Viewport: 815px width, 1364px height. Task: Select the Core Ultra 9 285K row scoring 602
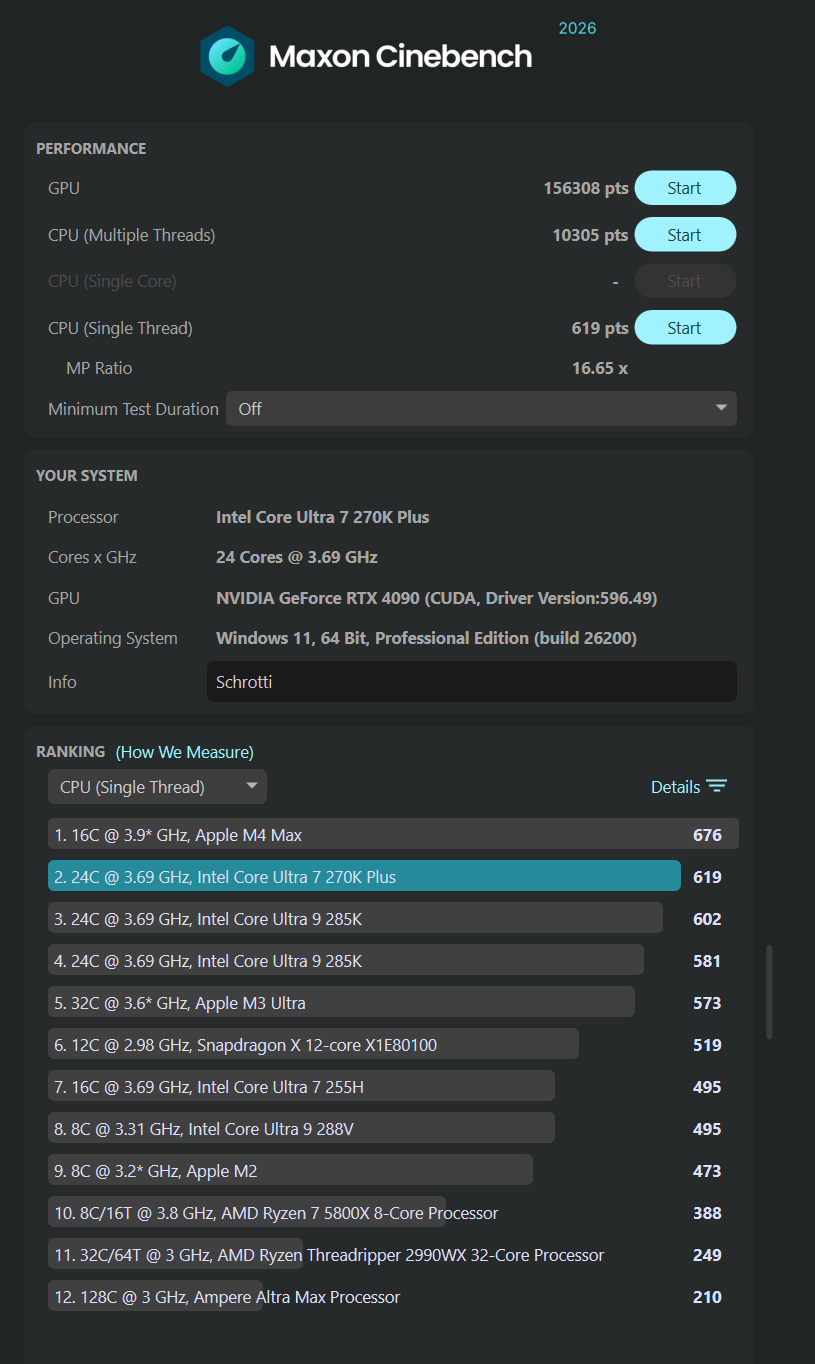pos(355,919)
